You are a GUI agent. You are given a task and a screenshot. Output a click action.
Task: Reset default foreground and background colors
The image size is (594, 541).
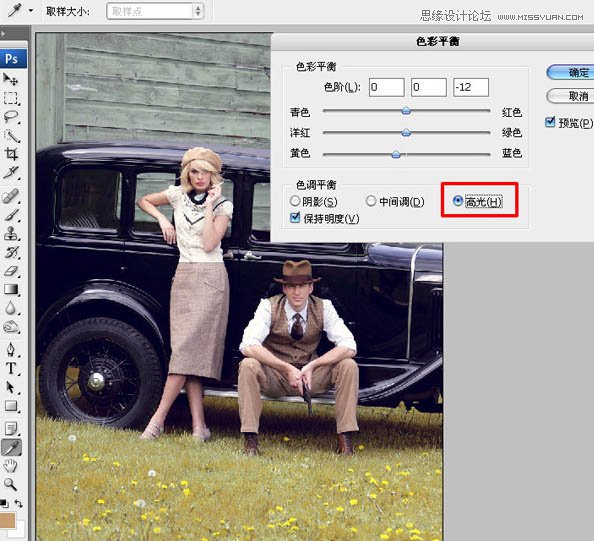tap(4, 503)
